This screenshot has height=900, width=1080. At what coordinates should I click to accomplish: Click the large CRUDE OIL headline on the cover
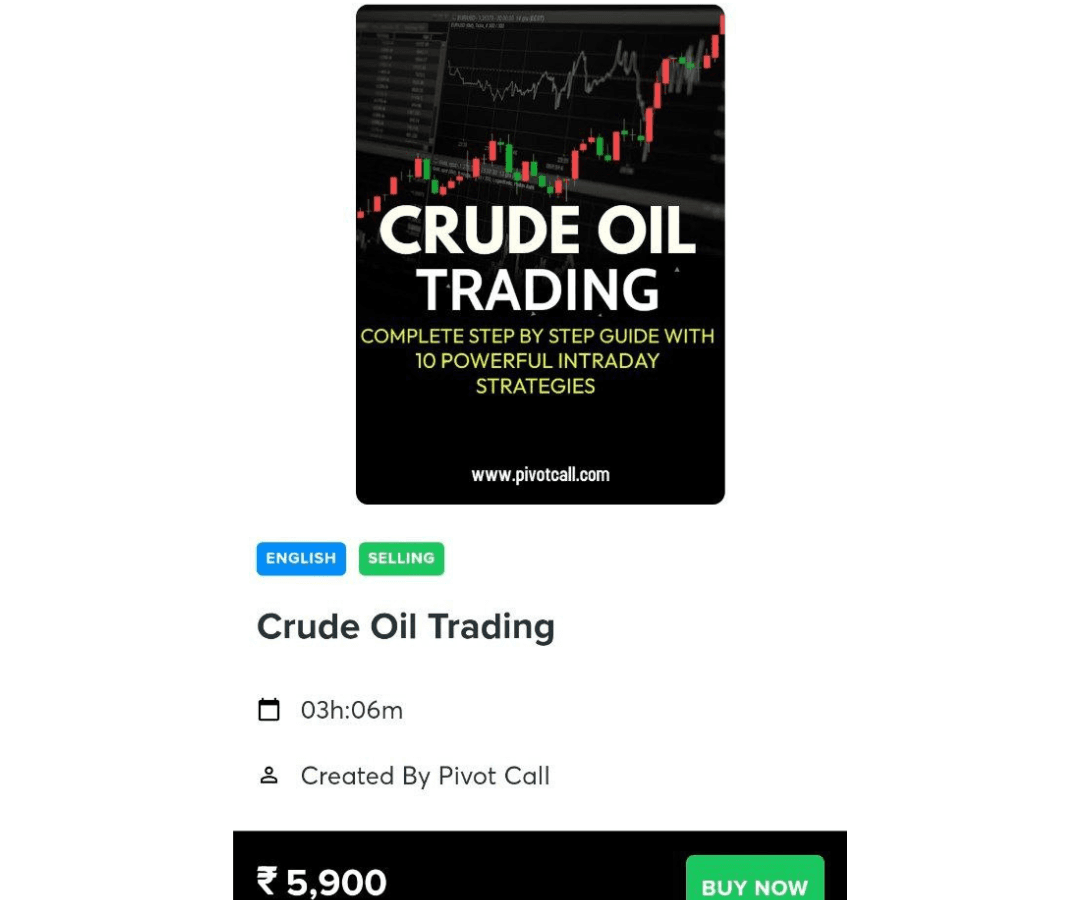tap(537, 230)
